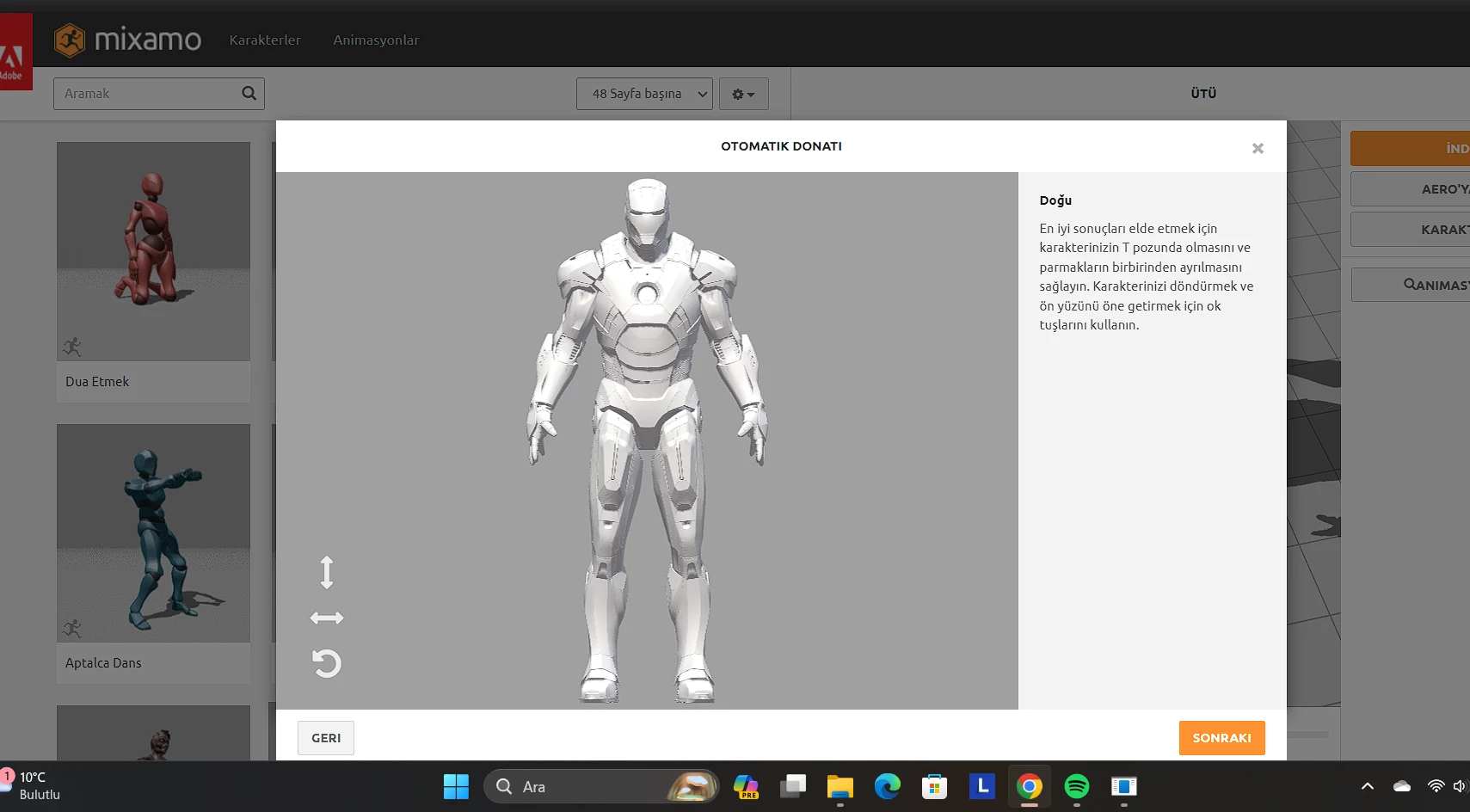Click the ANIMAS search button on right panel
Image resolution: width=1470 pixels, height=812 pixels.
1411,285
